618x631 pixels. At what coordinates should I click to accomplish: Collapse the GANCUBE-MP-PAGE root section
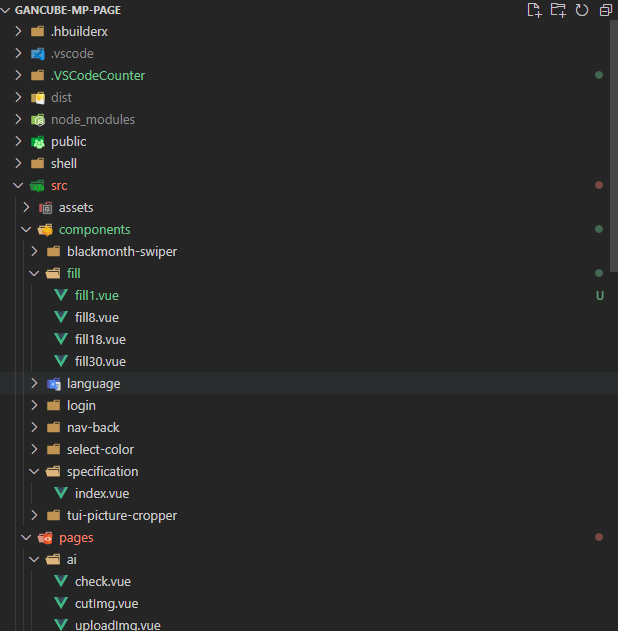6,10
